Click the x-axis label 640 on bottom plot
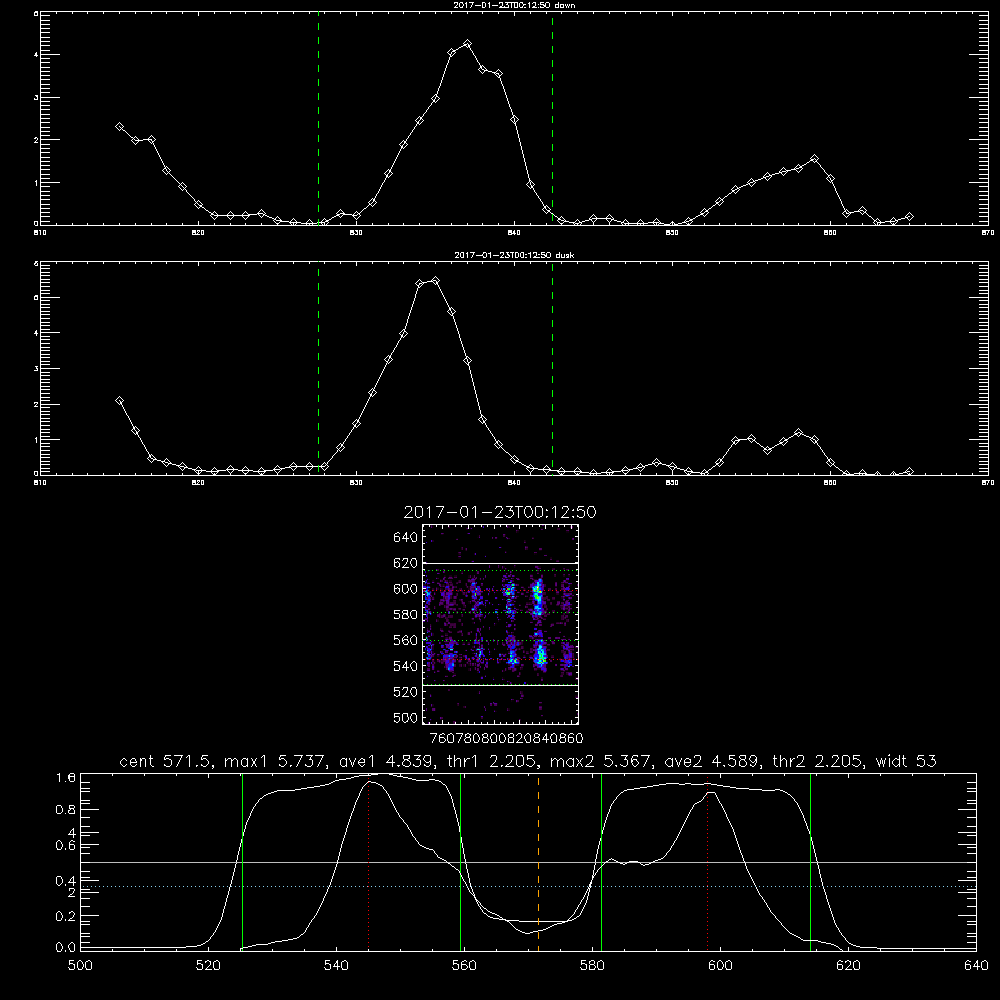1000x1000 pixels. tap(976, 966)
